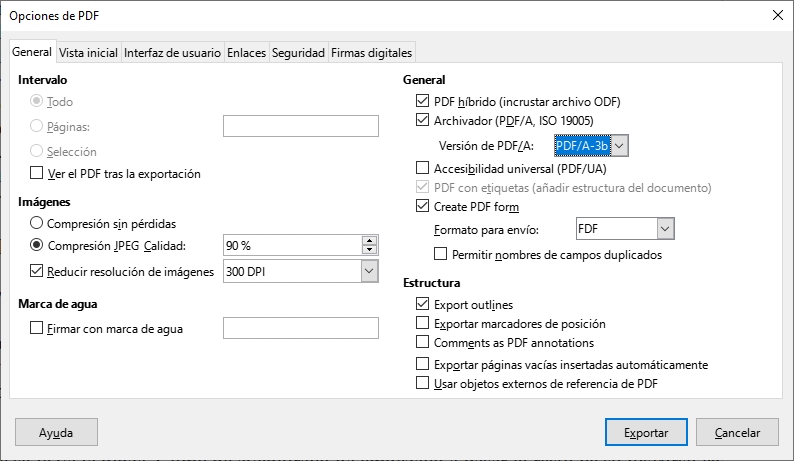The height and width of the screenshot is (461, 794).
Task: Click the watermark text input field
Action: click(300, 328)
